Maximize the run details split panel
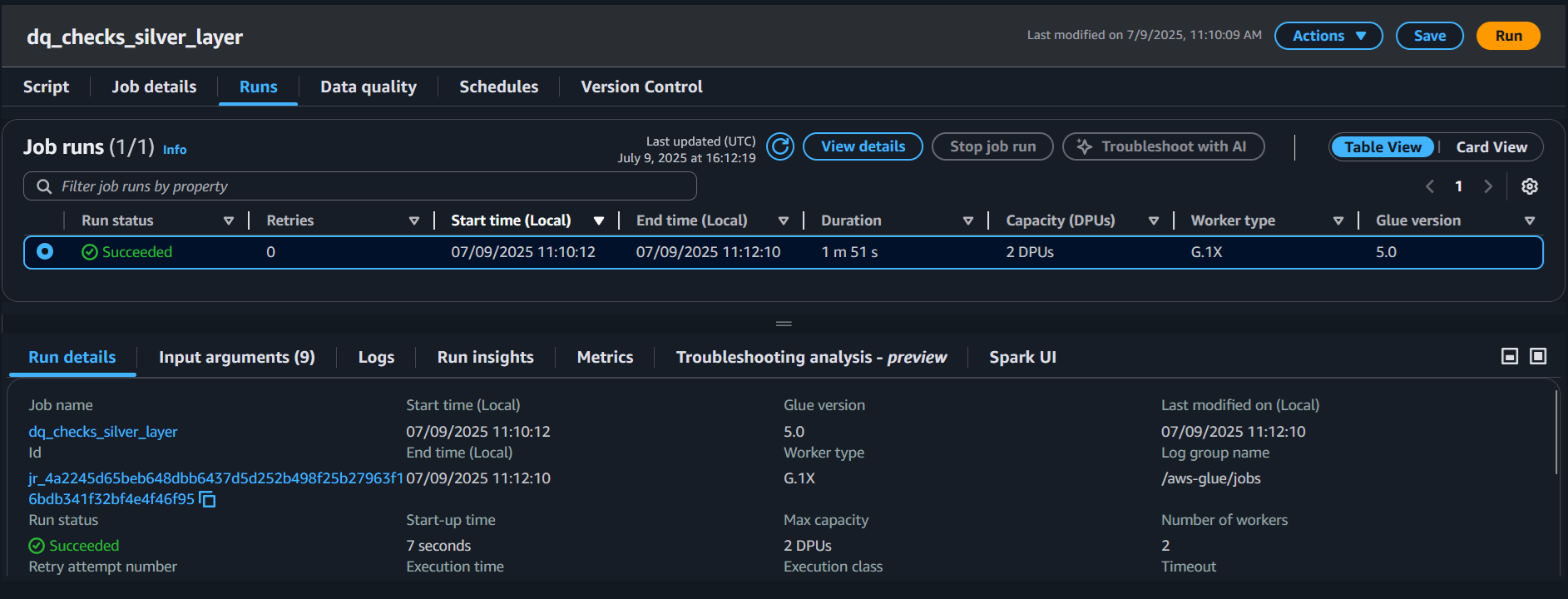Image resolution: width=1568 pixels, height=599 pixels. coord(1538,356)
